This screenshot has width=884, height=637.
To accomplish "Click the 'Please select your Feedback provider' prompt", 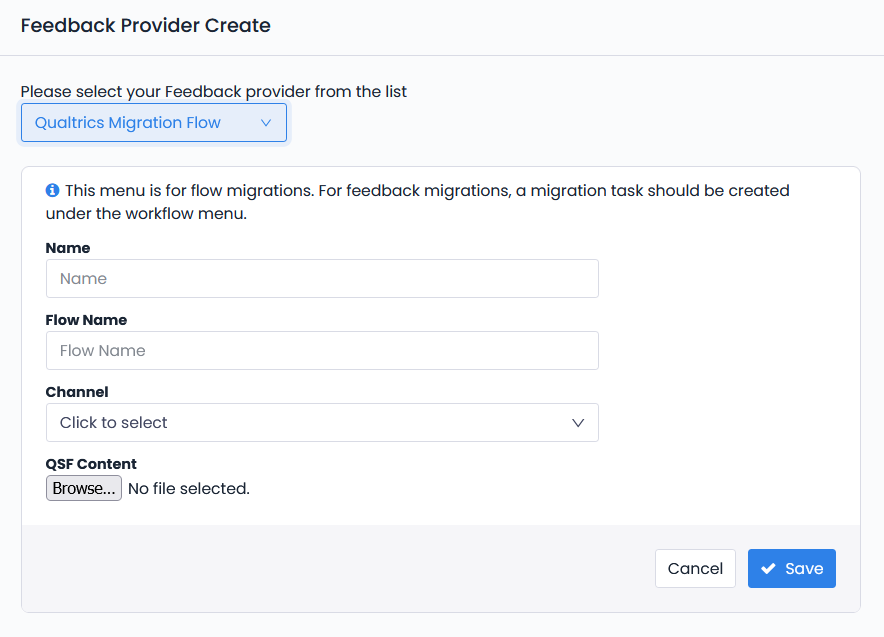I will (214, 91).
